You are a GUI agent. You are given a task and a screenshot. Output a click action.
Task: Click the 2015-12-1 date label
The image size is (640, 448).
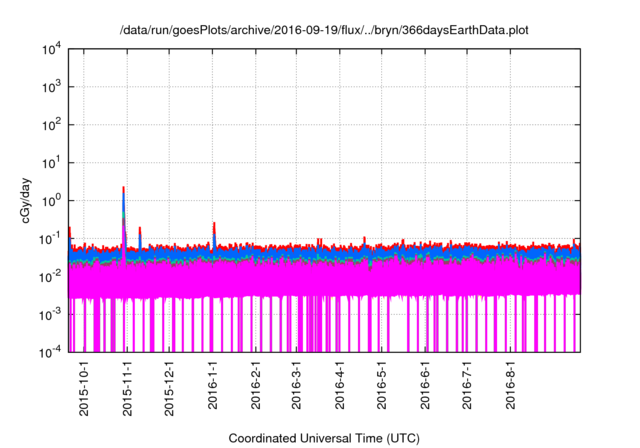tap(169, 388)
